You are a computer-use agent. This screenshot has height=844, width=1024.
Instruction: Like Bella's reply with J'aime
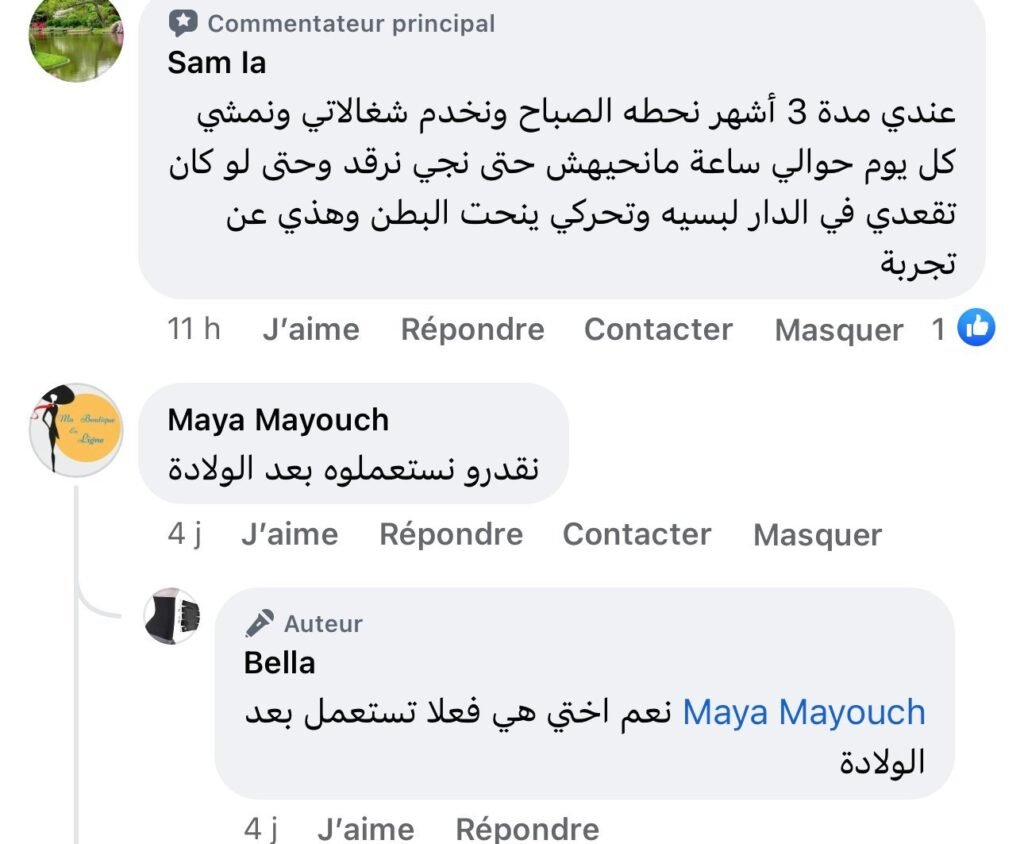coord(365,828)
